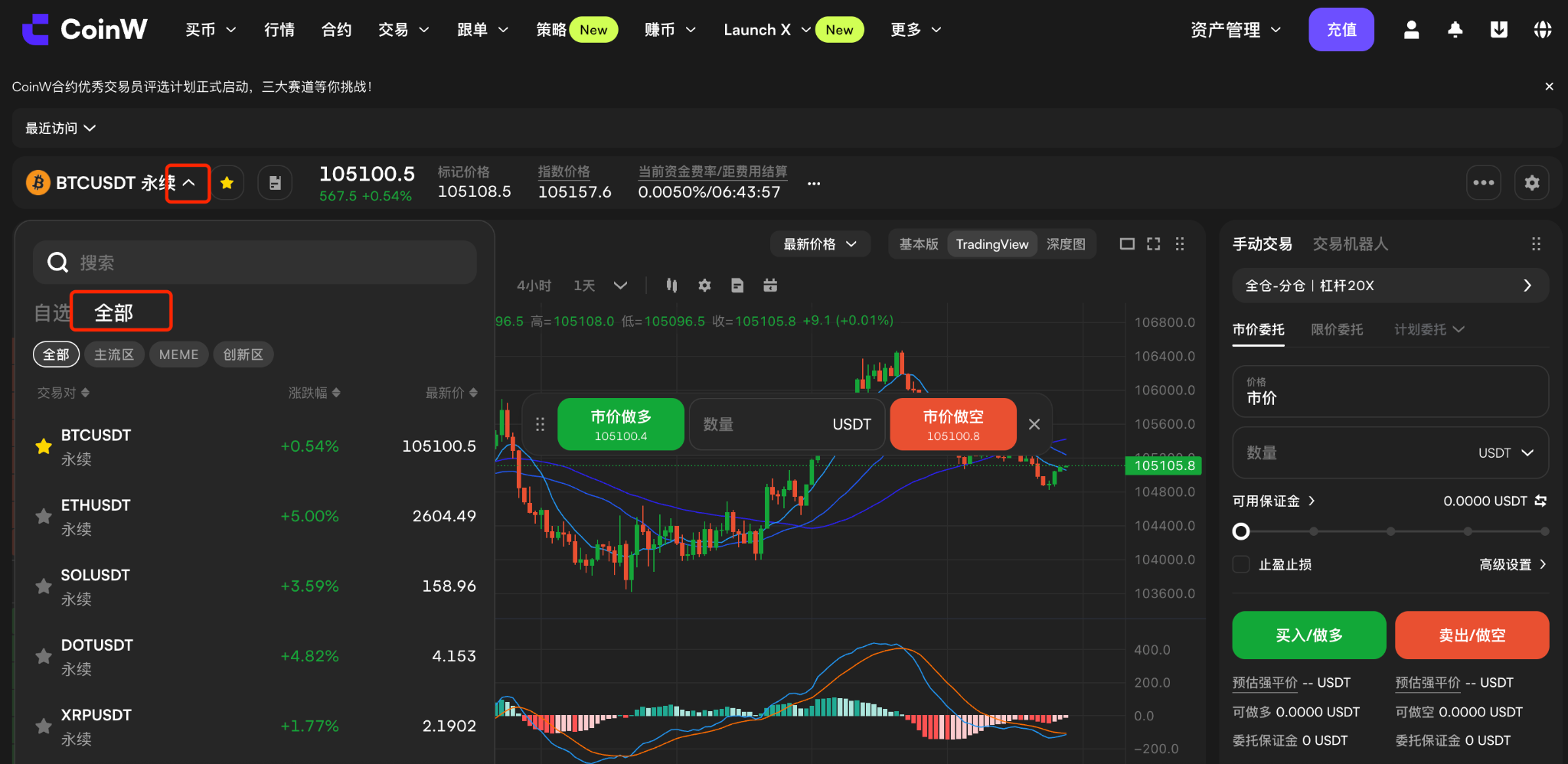Favorite SOLUSDT in the pair list
The image size is (1568, 764).
click(x=44, y=586)
